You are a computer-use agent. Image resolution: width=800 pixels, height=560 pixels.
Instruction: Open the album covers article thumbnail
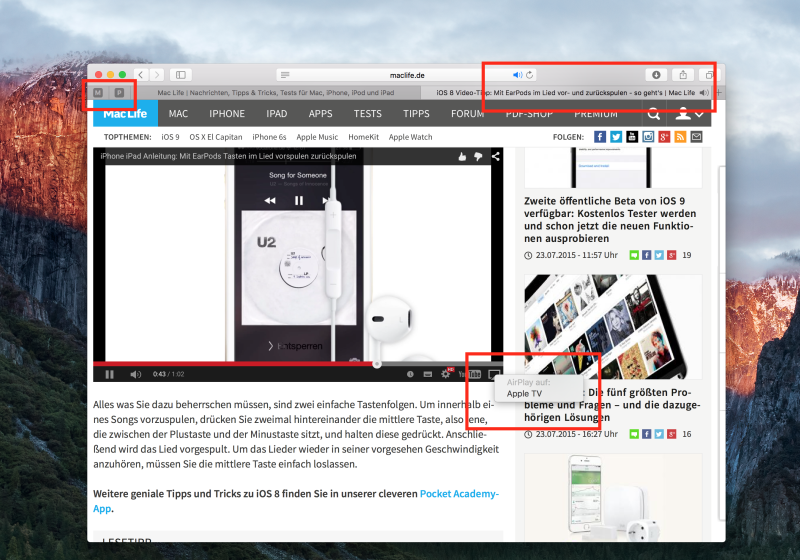pyautogui.click(x=613, y=327)
